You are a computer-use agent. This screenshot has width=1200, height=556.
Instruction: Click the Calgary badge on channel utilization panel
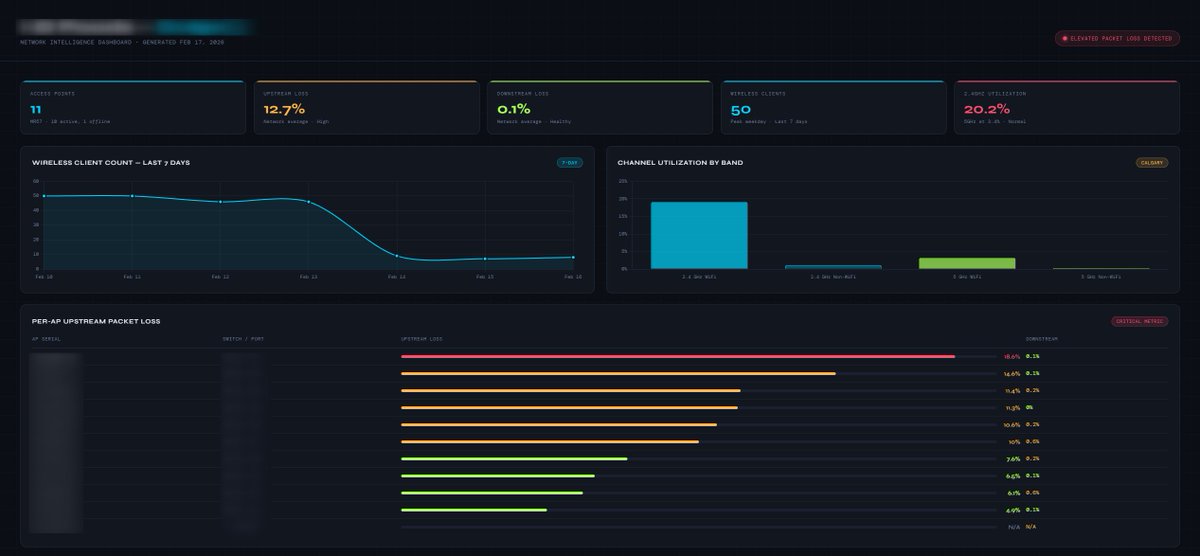(x=1152, y=162)
